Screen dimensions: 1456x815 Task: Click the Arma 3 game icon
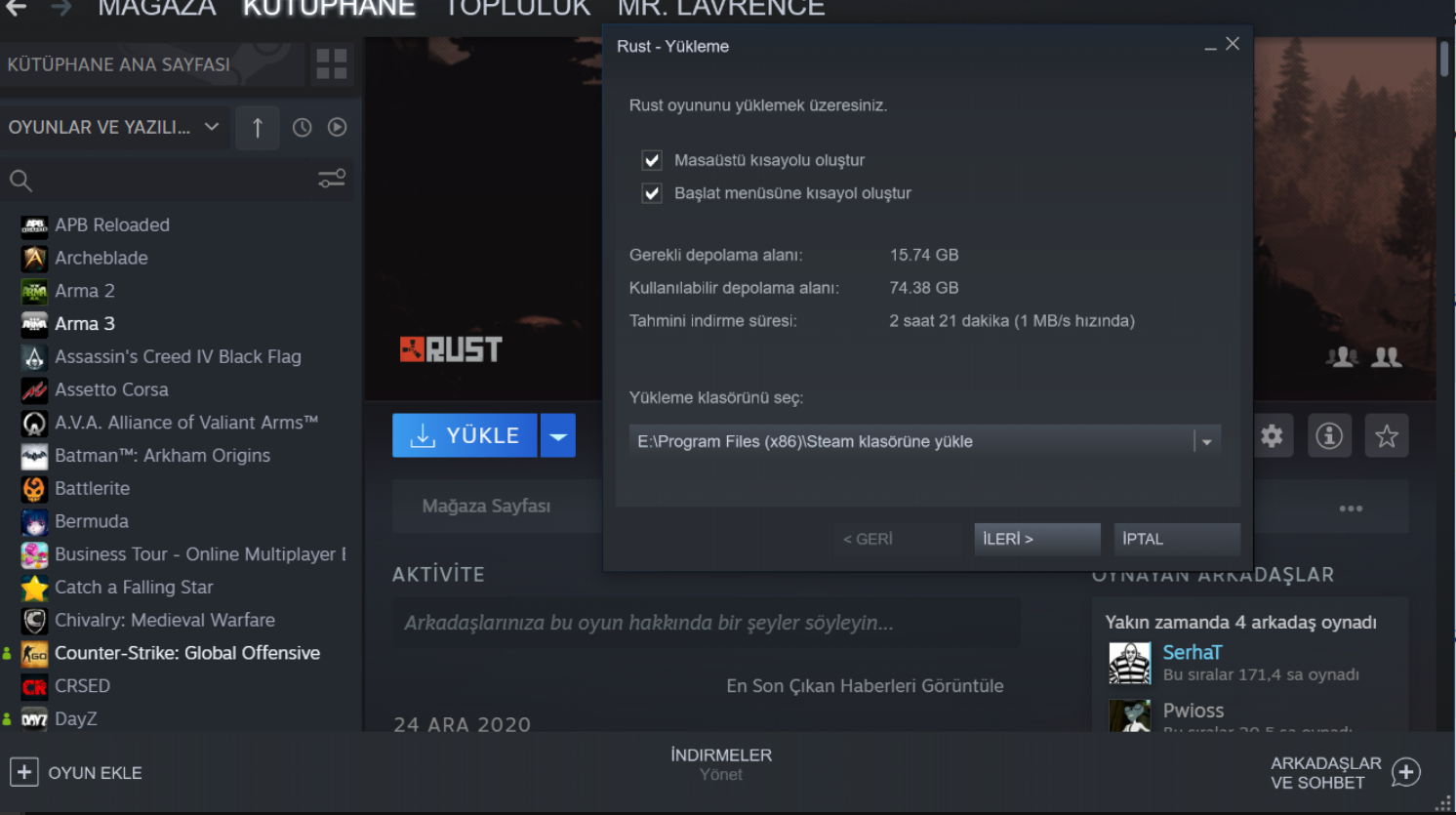coord(34,324)
